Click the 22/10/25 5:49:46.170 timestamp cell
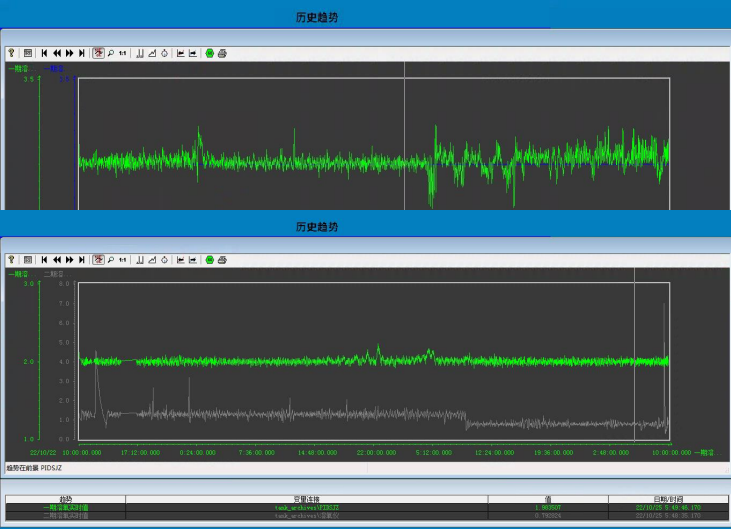 point(669,508)
